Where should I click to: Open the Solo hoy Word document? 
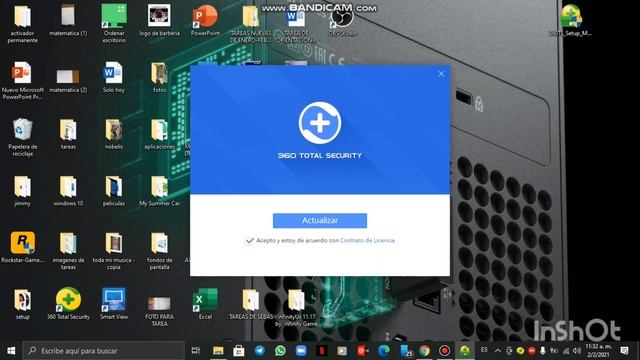coord(114,78)
